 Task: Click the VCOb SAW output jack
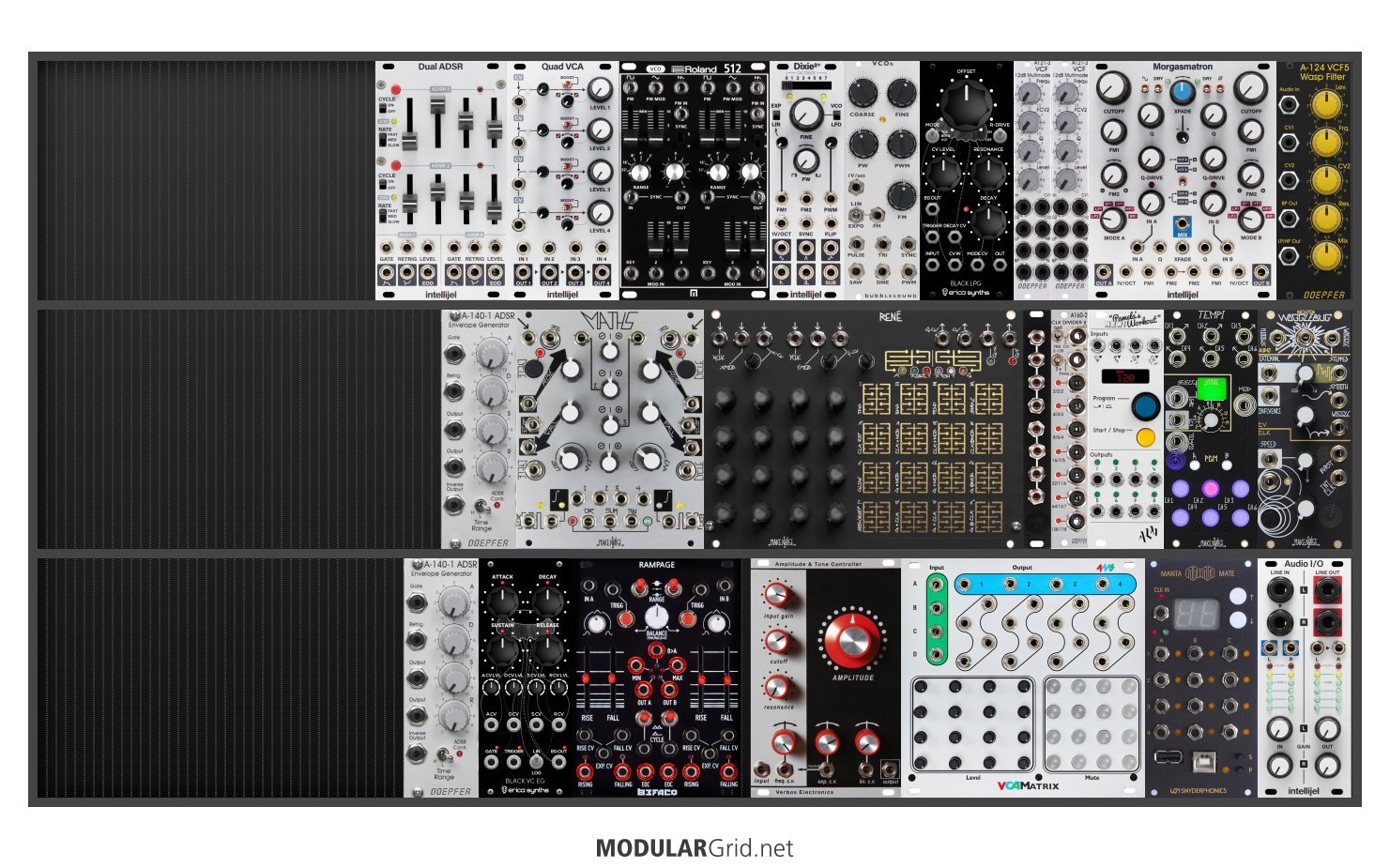[856, 269]
